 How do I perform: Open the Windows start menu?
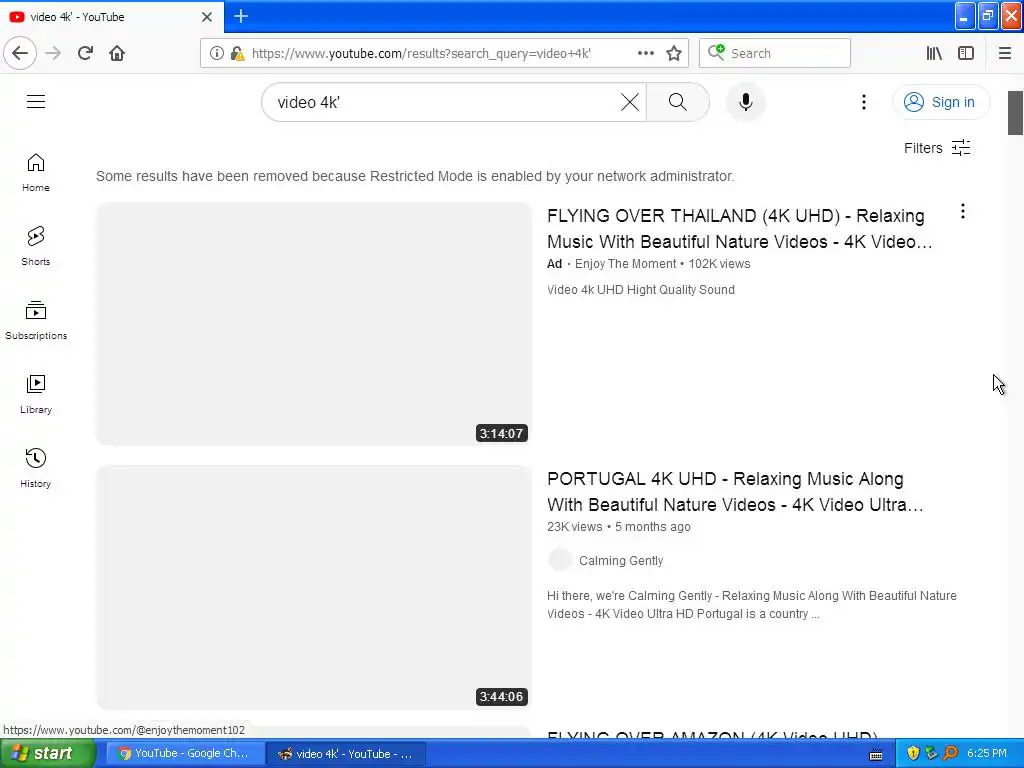point(47,754)
